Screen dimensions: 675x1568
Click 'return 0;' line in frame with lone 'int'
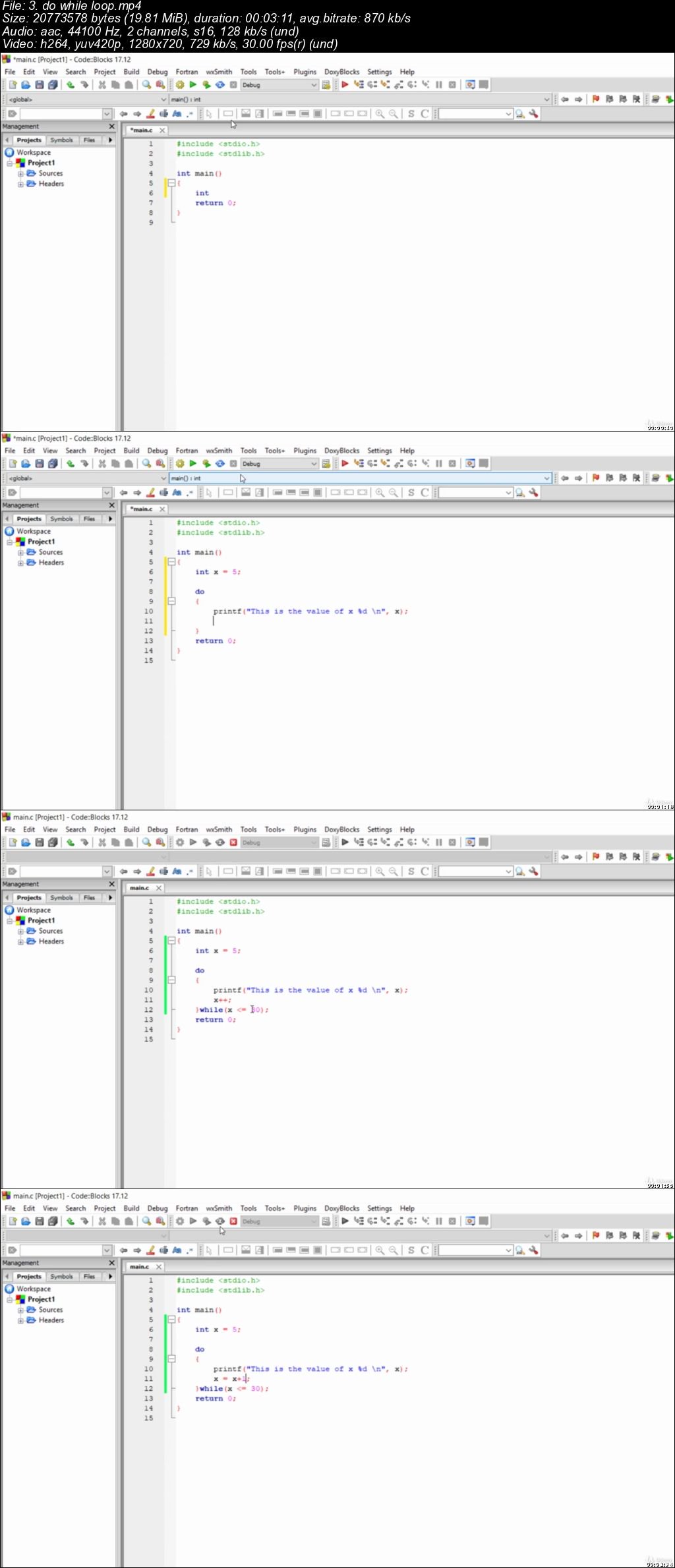[x=216, y=203]
